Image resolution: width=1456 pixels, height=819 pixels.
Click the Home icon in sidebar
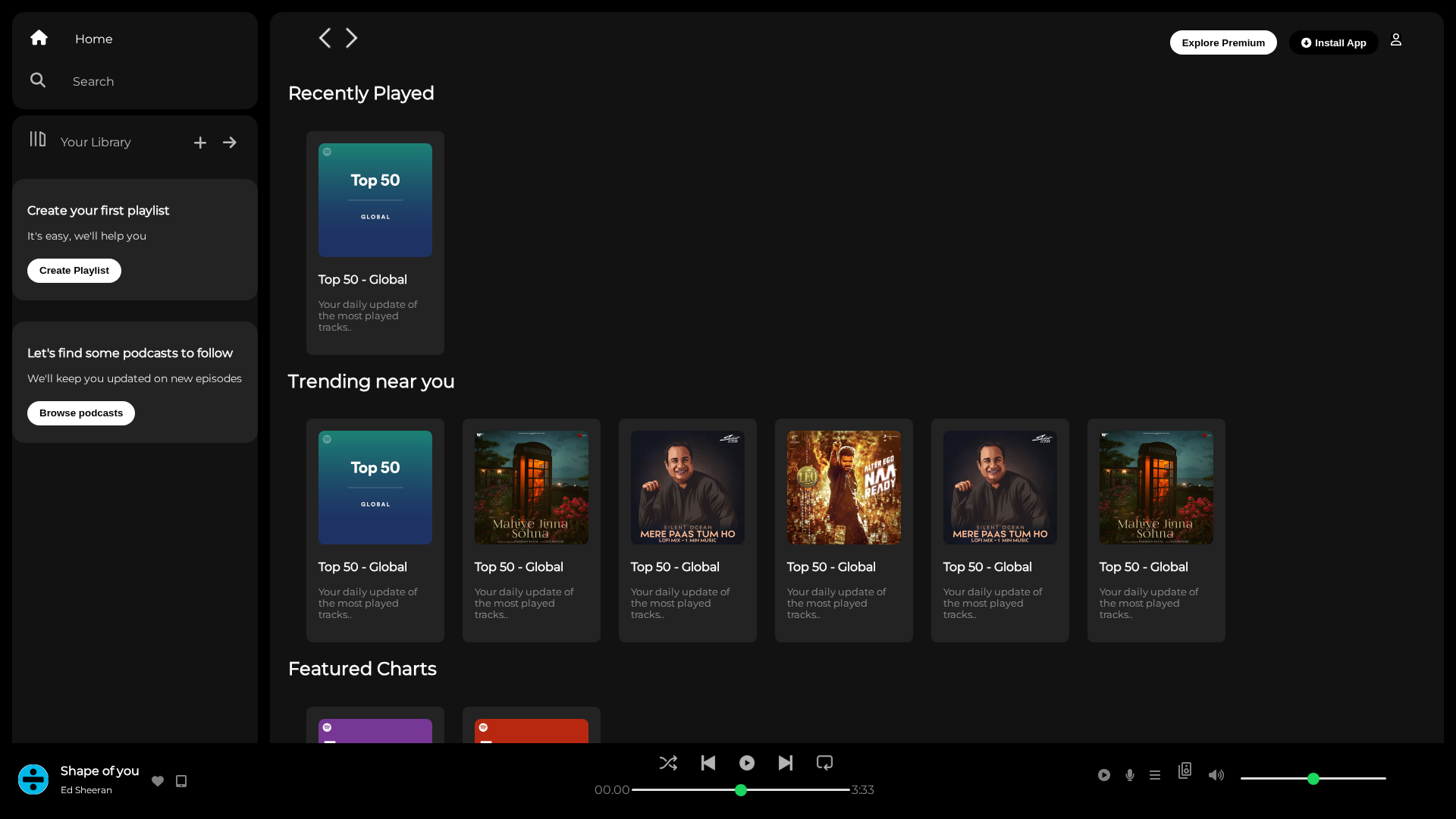click(39, 38)
